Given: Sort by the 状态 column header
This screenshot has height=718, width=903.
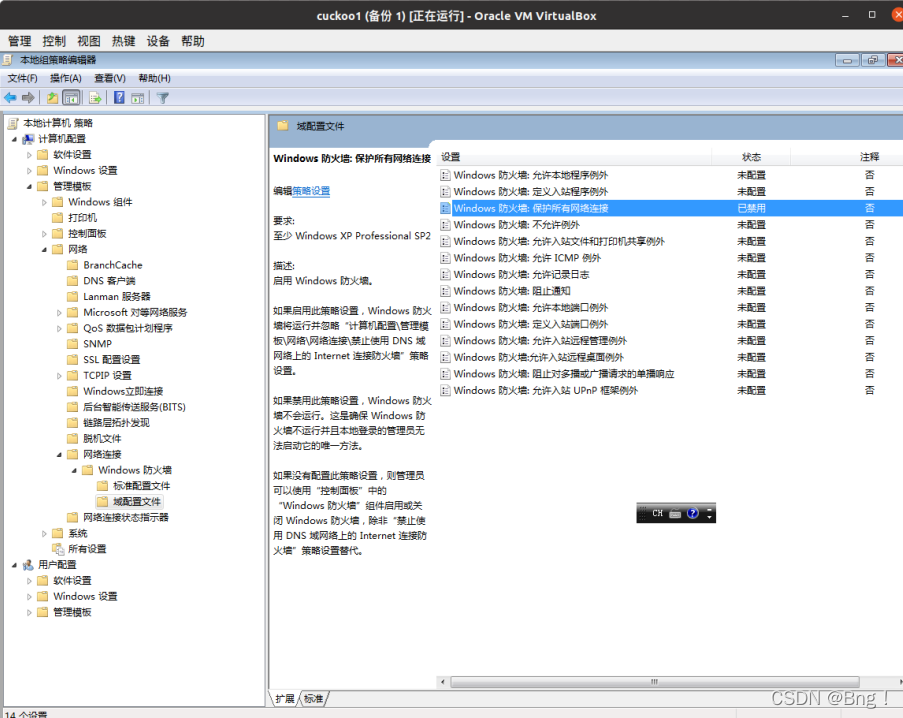Looking at the screenshot, I should [x=751, y=157].
